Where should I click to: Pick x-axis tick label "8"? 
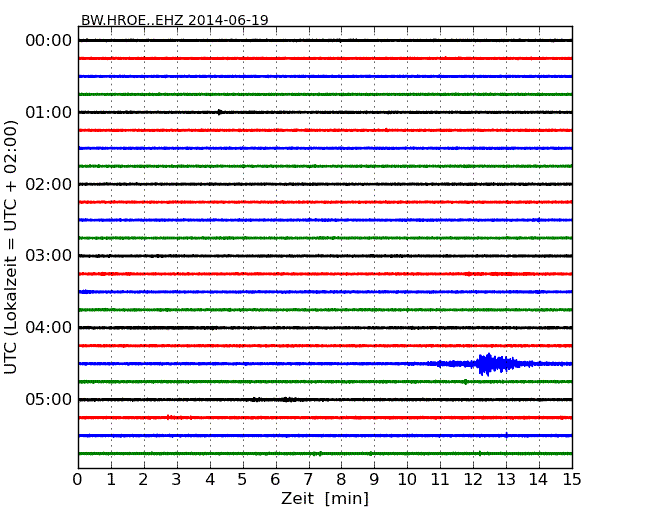pyautogui.click(x=341, y=480)
